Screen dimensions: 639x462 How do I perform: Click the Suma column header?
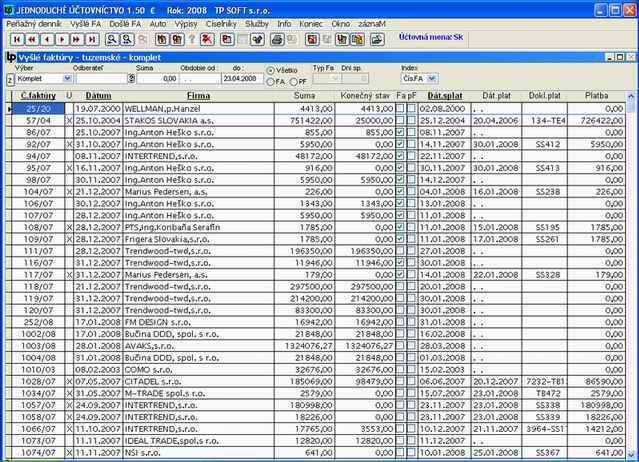pyautogui.click(x=304, y=96)
